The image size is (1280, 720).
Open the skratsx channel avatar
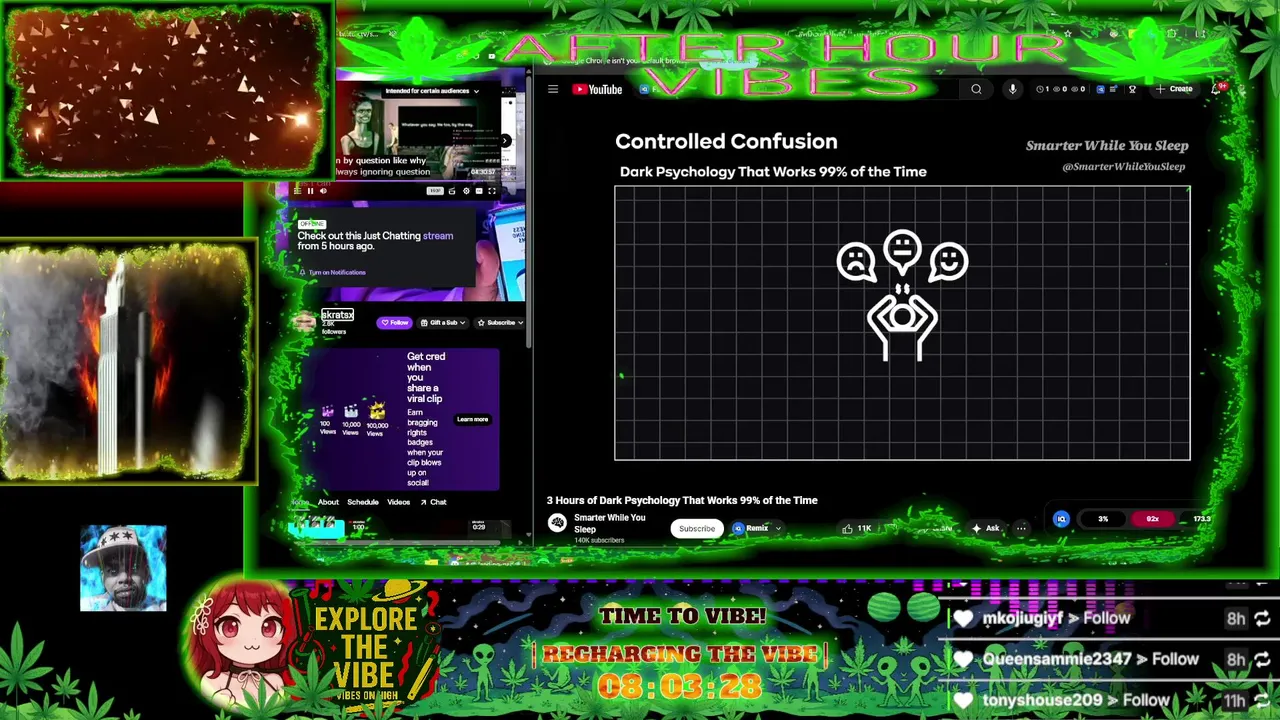point(304,322)
